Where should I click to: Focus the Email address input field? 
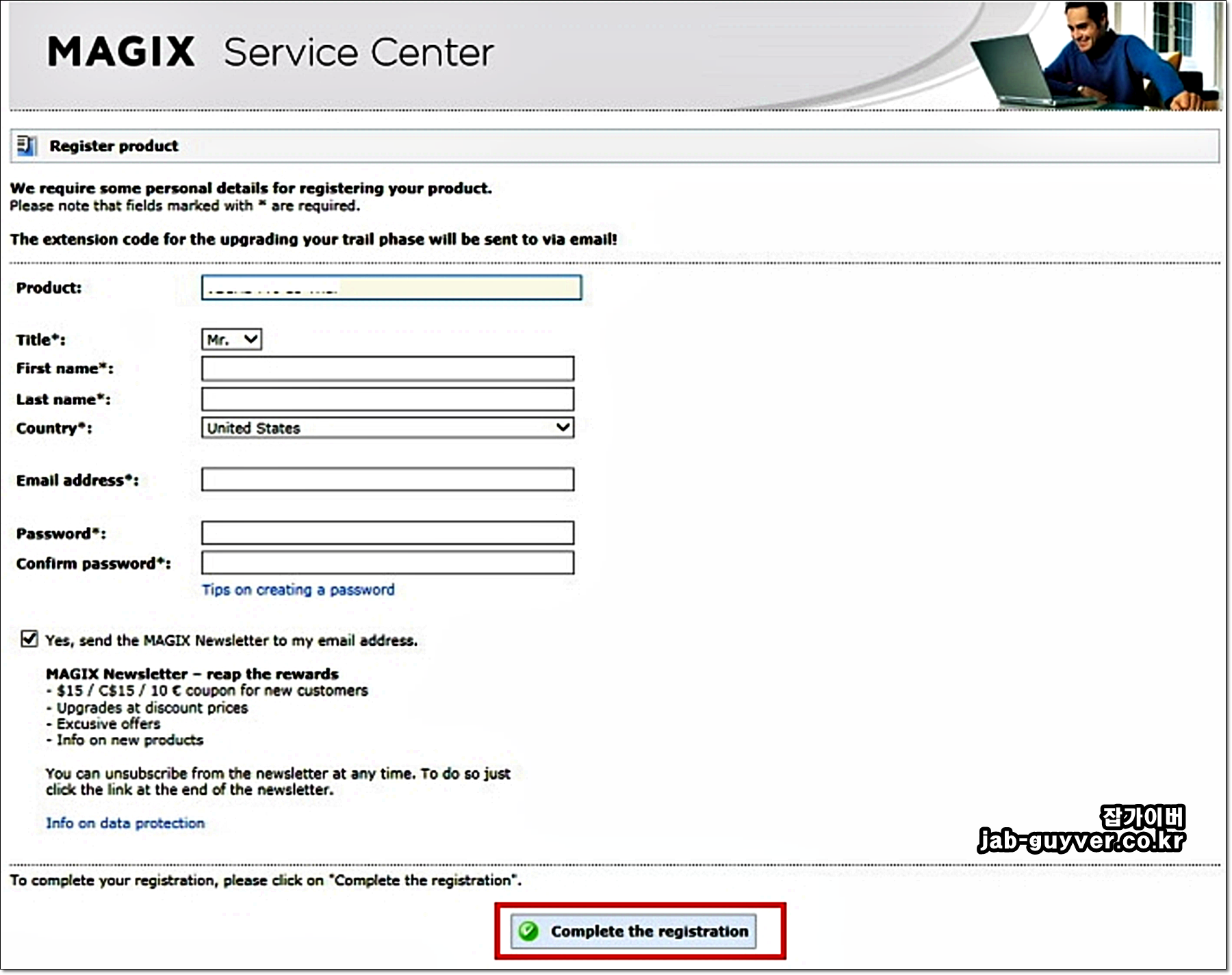tap(387, 480)
